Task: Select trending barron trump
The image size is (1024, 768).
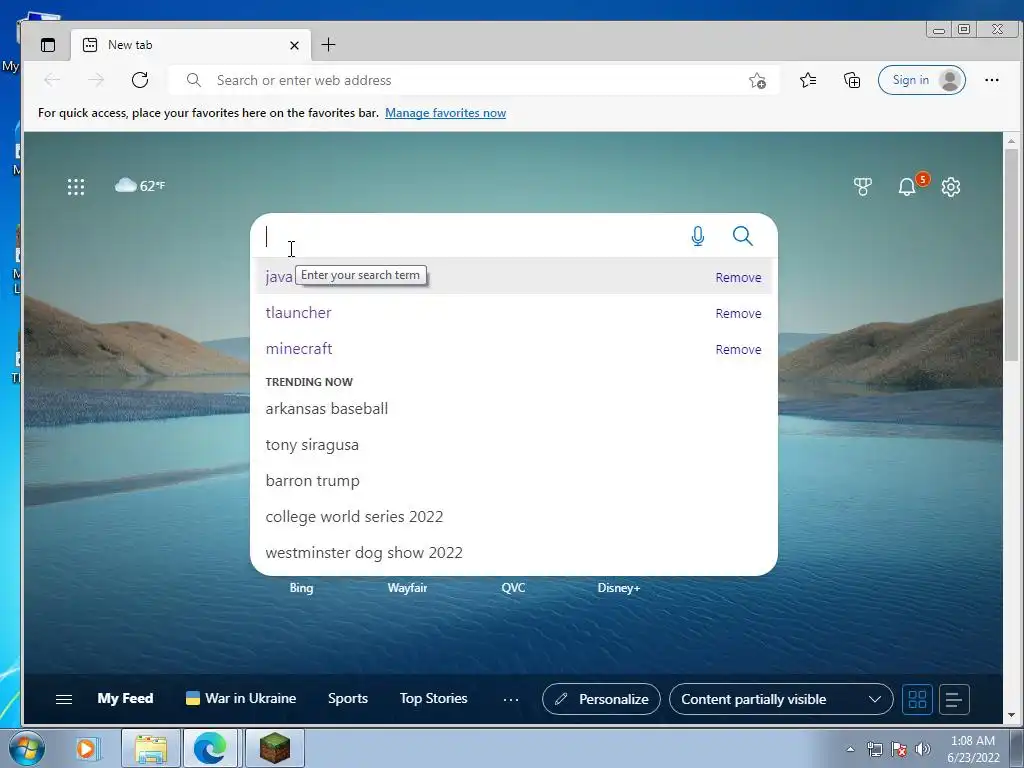Action: coord(513,481)
